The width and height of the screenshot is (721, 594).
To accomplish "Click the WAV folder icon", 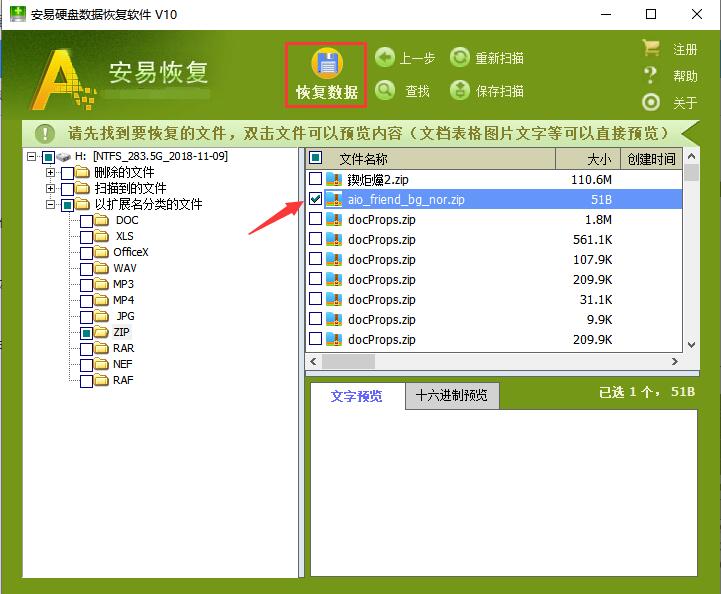I will click(102, 268).
